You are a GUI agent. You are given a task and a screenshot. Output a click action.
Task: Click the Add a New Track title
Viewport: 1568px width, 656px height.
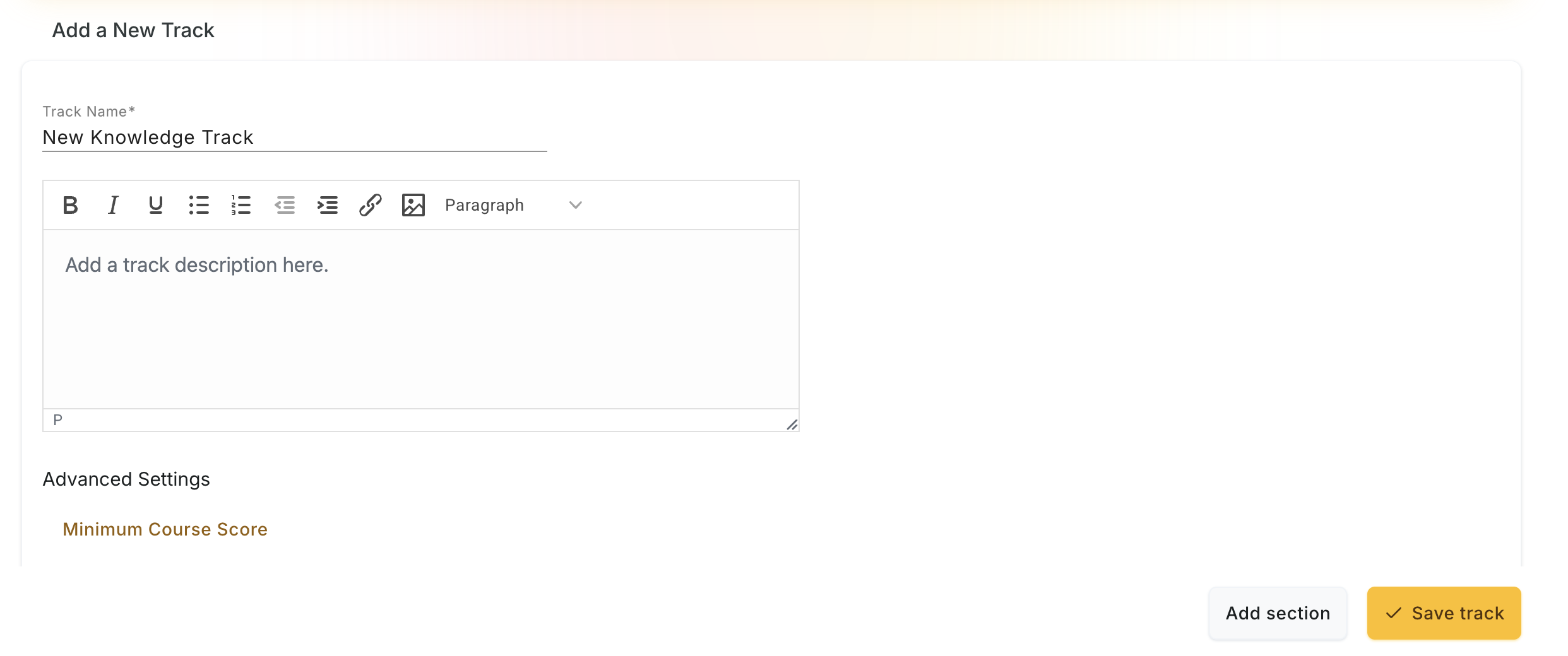point(133,30)
